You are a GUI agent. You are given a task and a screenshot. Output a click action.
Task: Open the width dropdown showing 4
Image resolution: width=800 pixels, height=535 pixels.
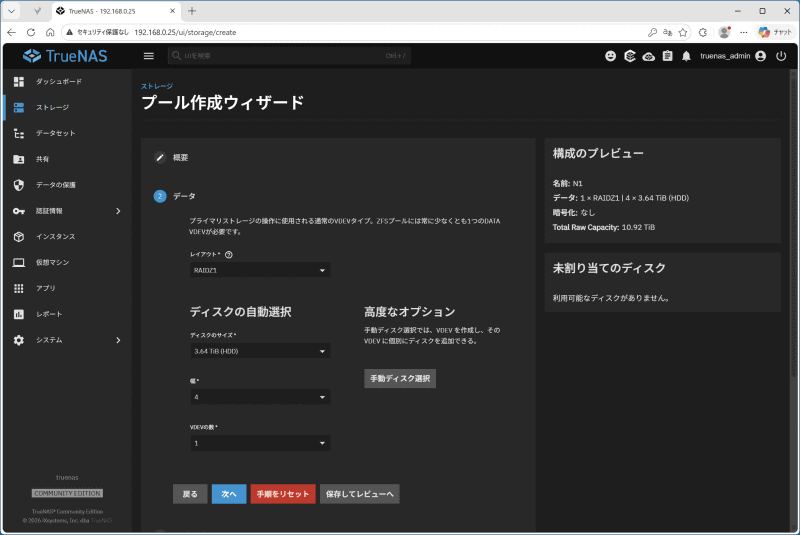pyautogui.click(x=260, y=397)
